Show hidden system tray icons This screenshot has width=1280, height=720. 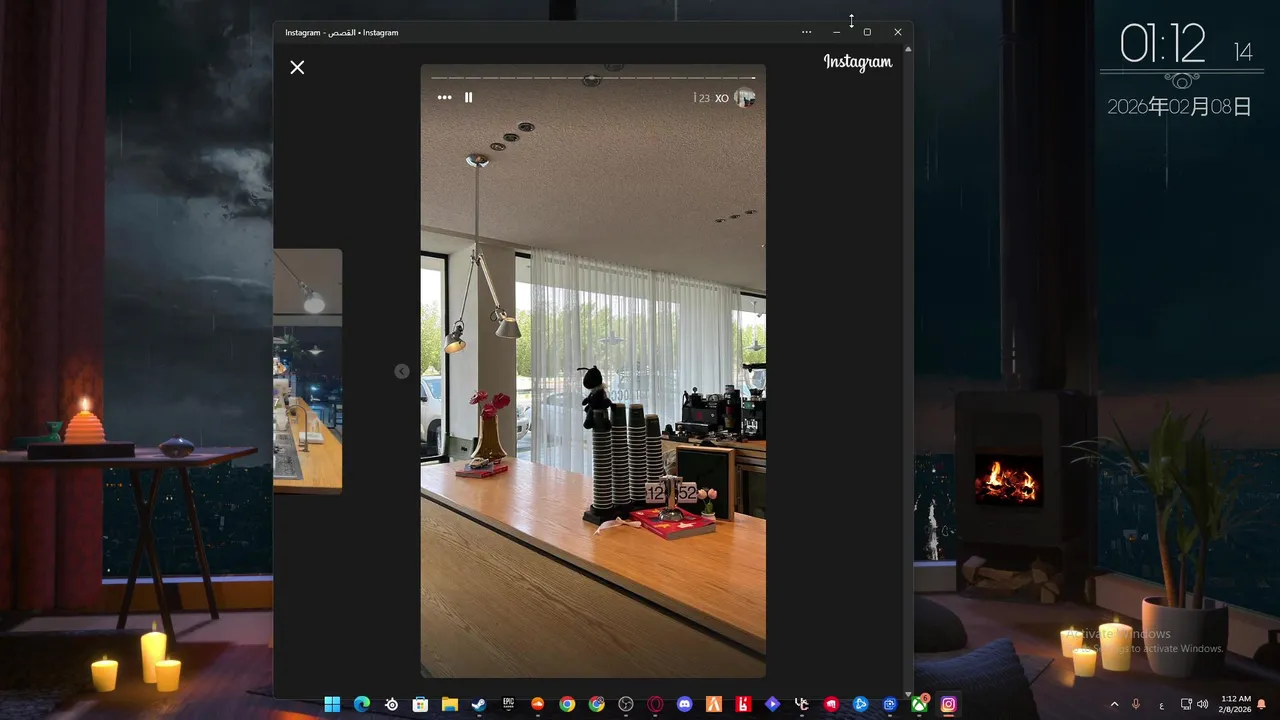(1115, 704)
